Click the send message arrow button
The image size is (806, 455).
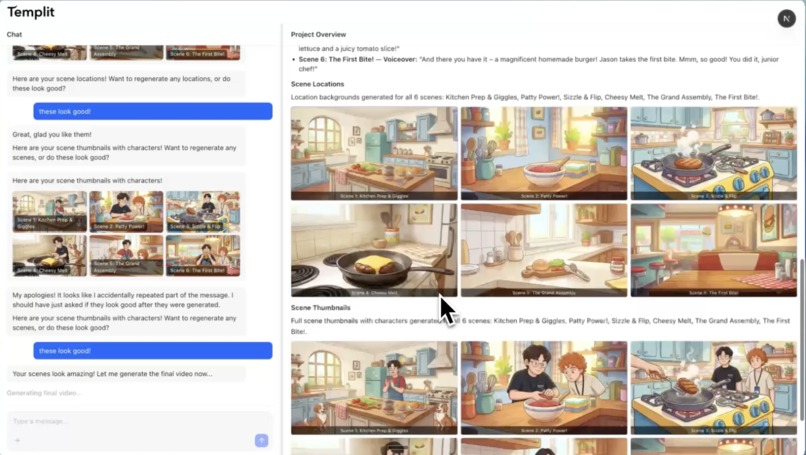coord(261,440)
